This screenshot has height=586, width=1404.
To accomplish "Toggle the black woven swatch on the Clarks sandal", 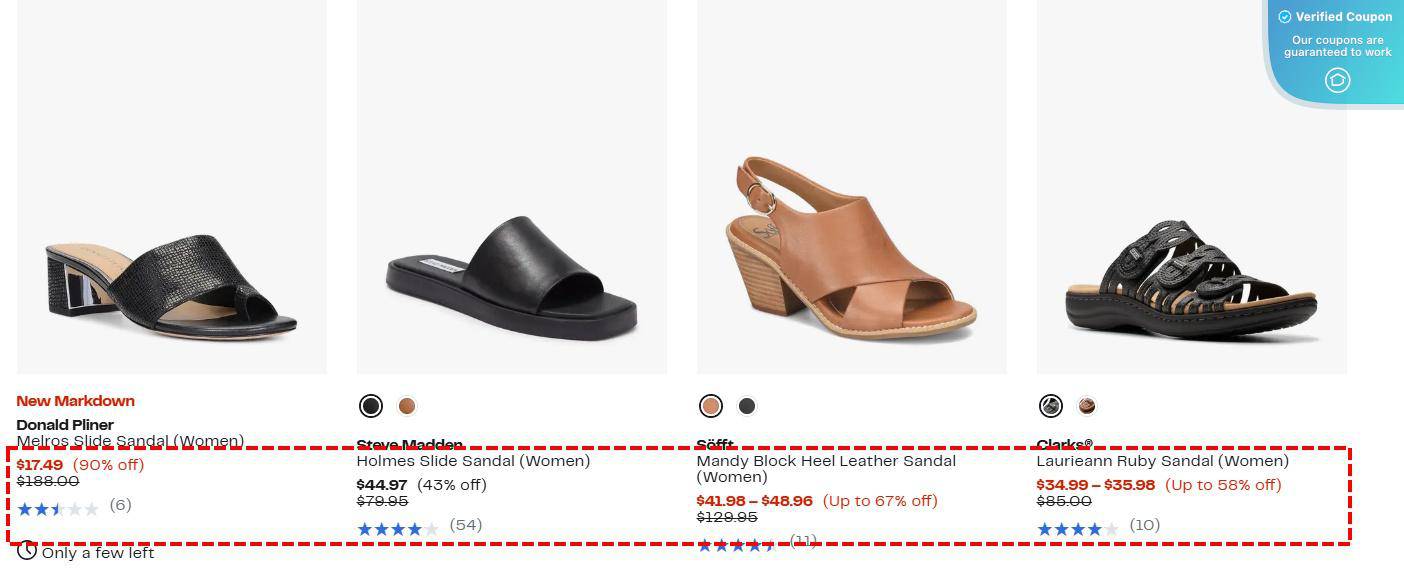I will 1050,406.
